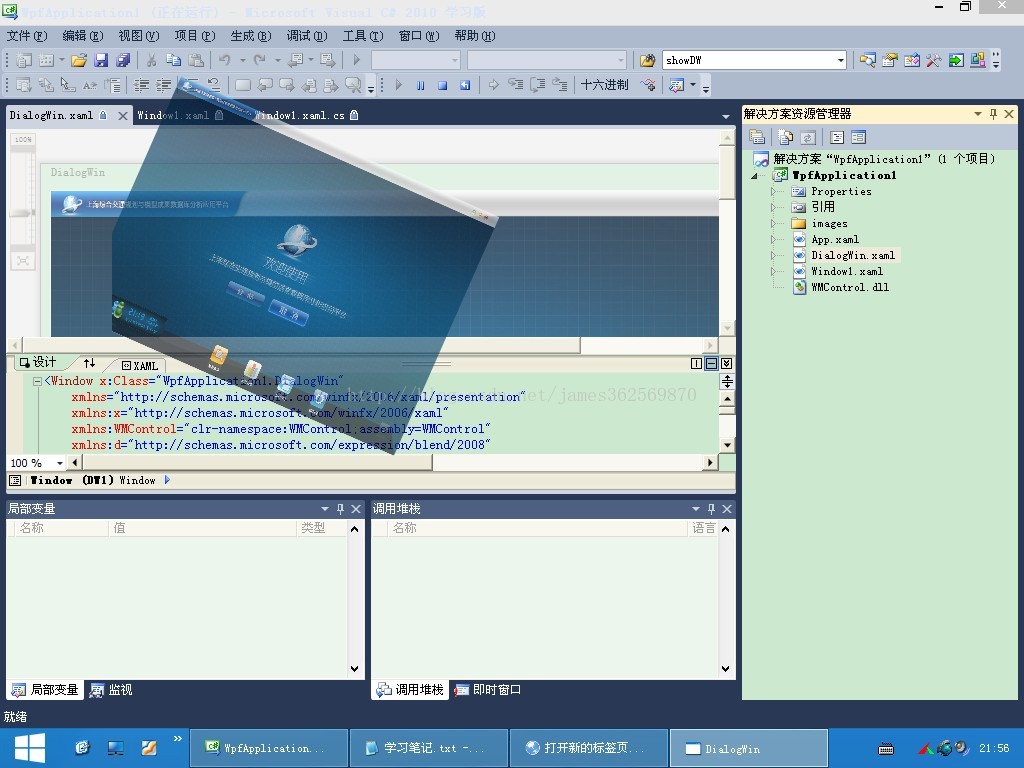Expand the images folder node
The width and height of the screenshot is (1024, 768).
[774, 223]
